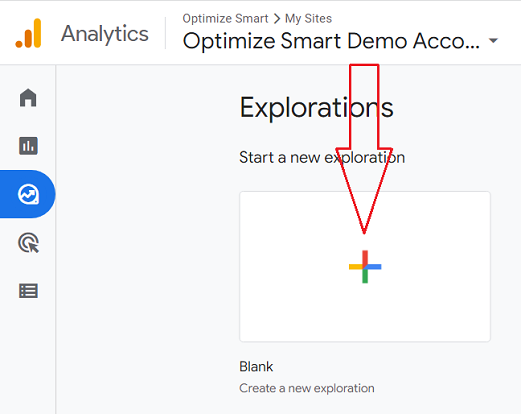521x414 pixels.
Task: Open the Blank exploration card
Action: (x=365, y=267)
